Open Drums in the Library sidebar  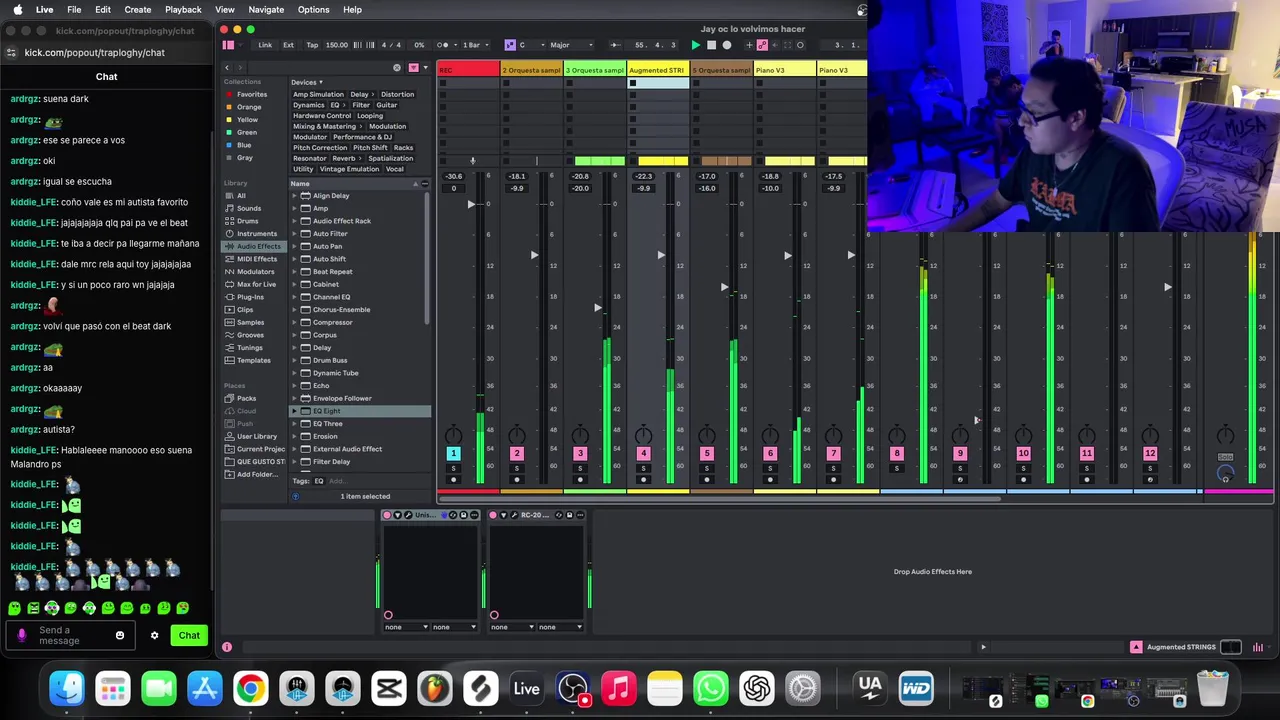(247, 221)
